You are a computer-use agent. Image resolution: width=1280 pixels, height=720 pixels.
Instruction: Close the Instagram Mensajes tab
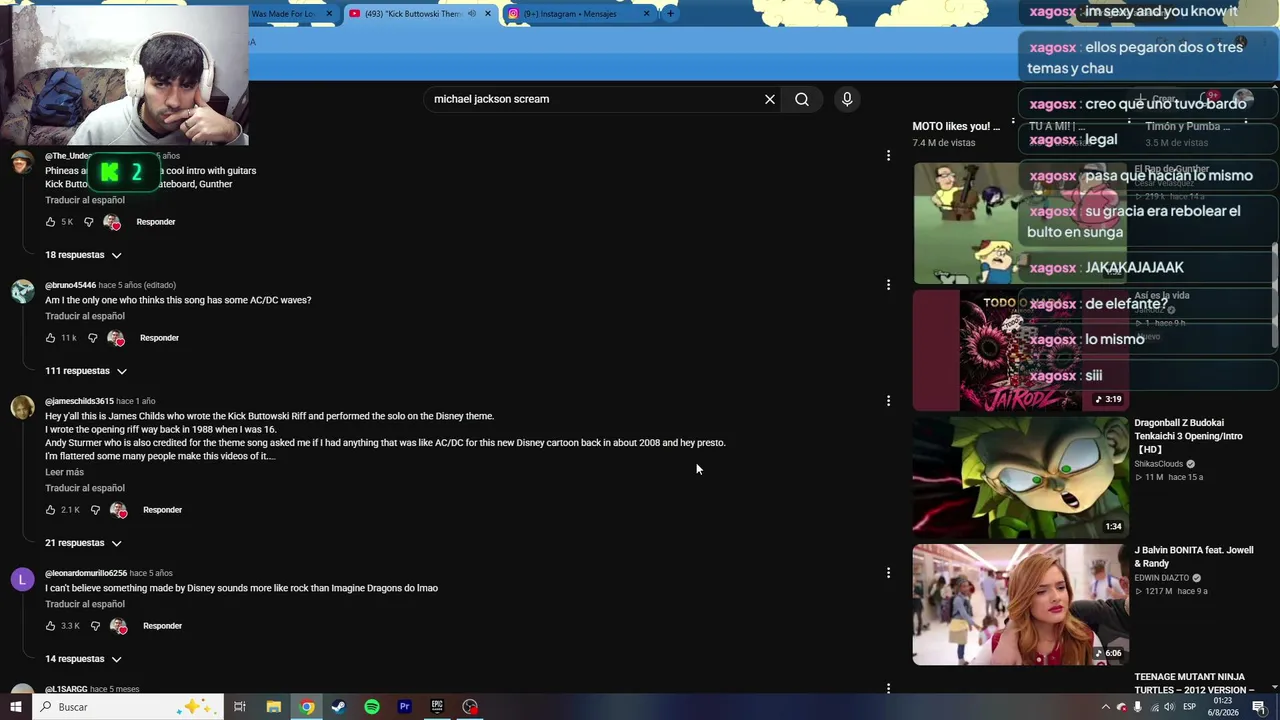tap(646, 14)
